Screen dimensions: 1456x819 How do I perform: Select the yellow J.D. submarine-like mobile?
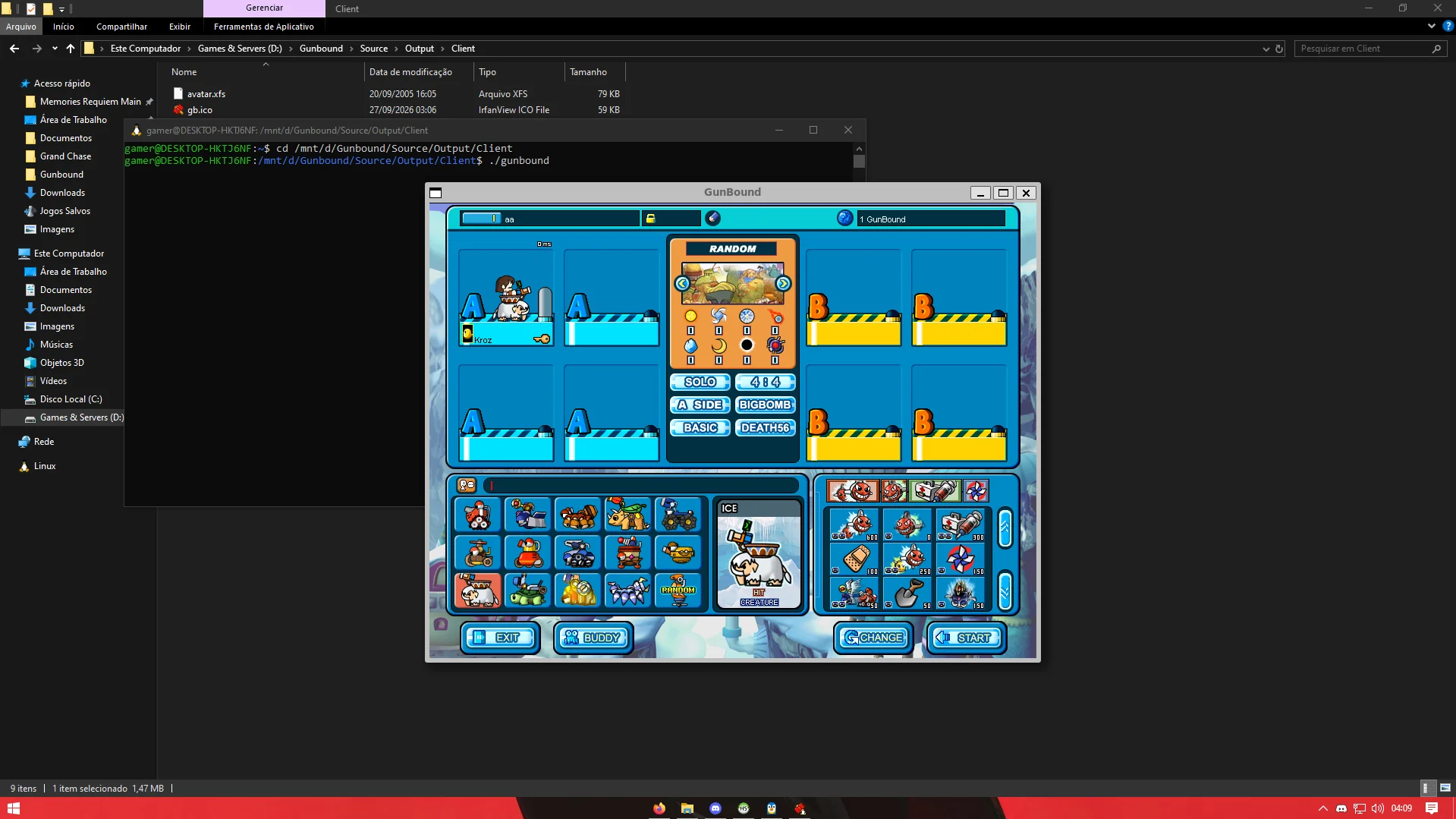[x=678, y=553]
